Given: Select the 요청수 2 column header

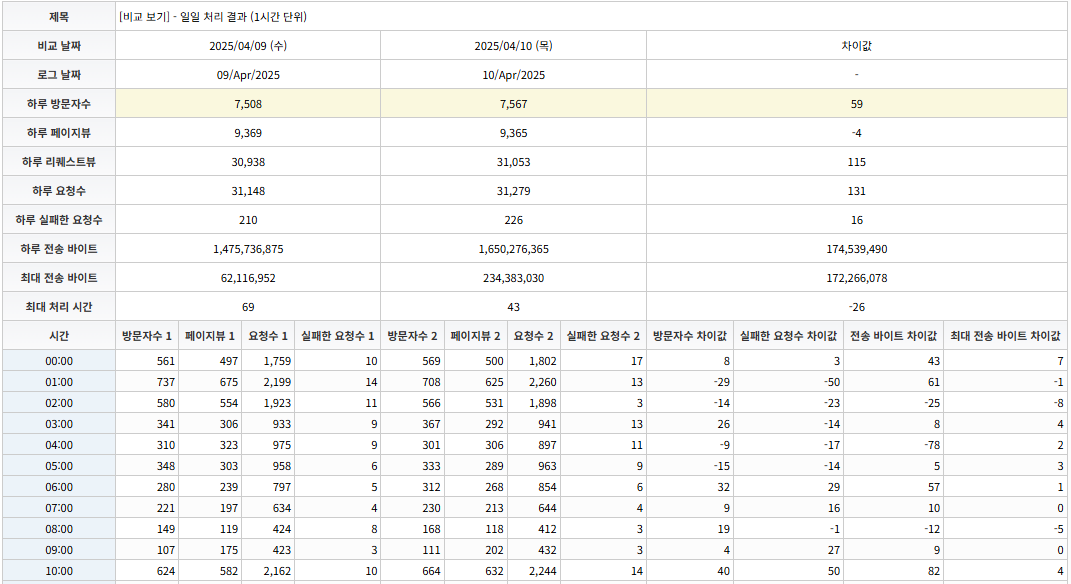Looking at the screenshot, I should (x=533, y=336).
